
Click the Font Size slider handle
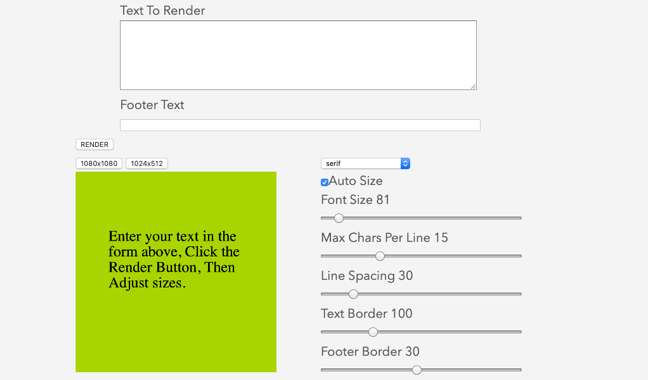click(x=339, y=218)
